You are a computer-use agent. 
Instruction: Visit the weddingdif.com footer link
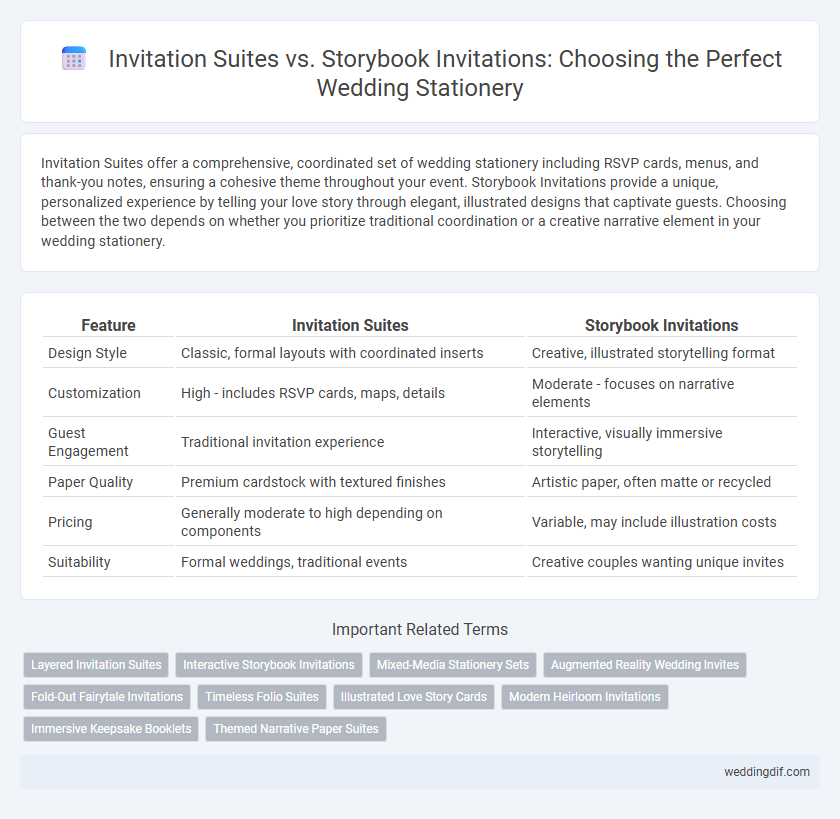point(767,772)
